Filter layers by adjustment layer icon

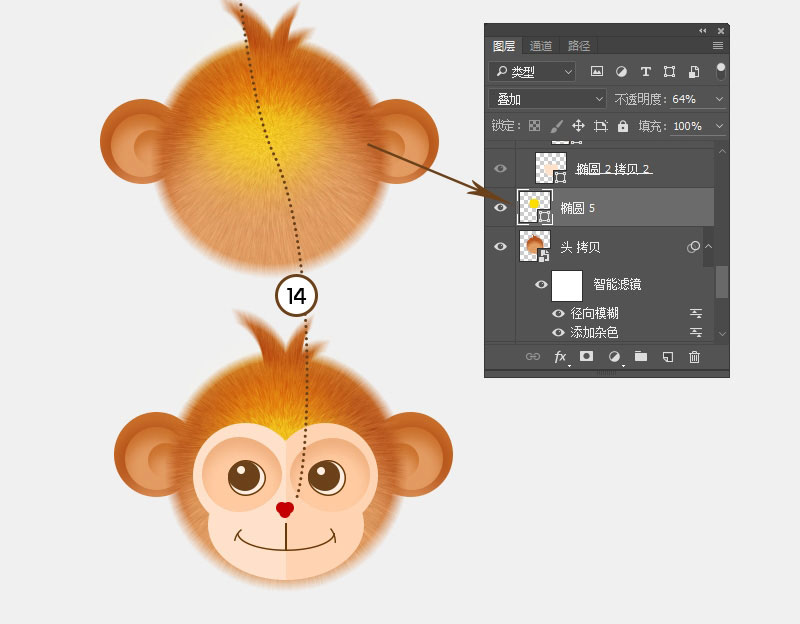pos(621,71)
